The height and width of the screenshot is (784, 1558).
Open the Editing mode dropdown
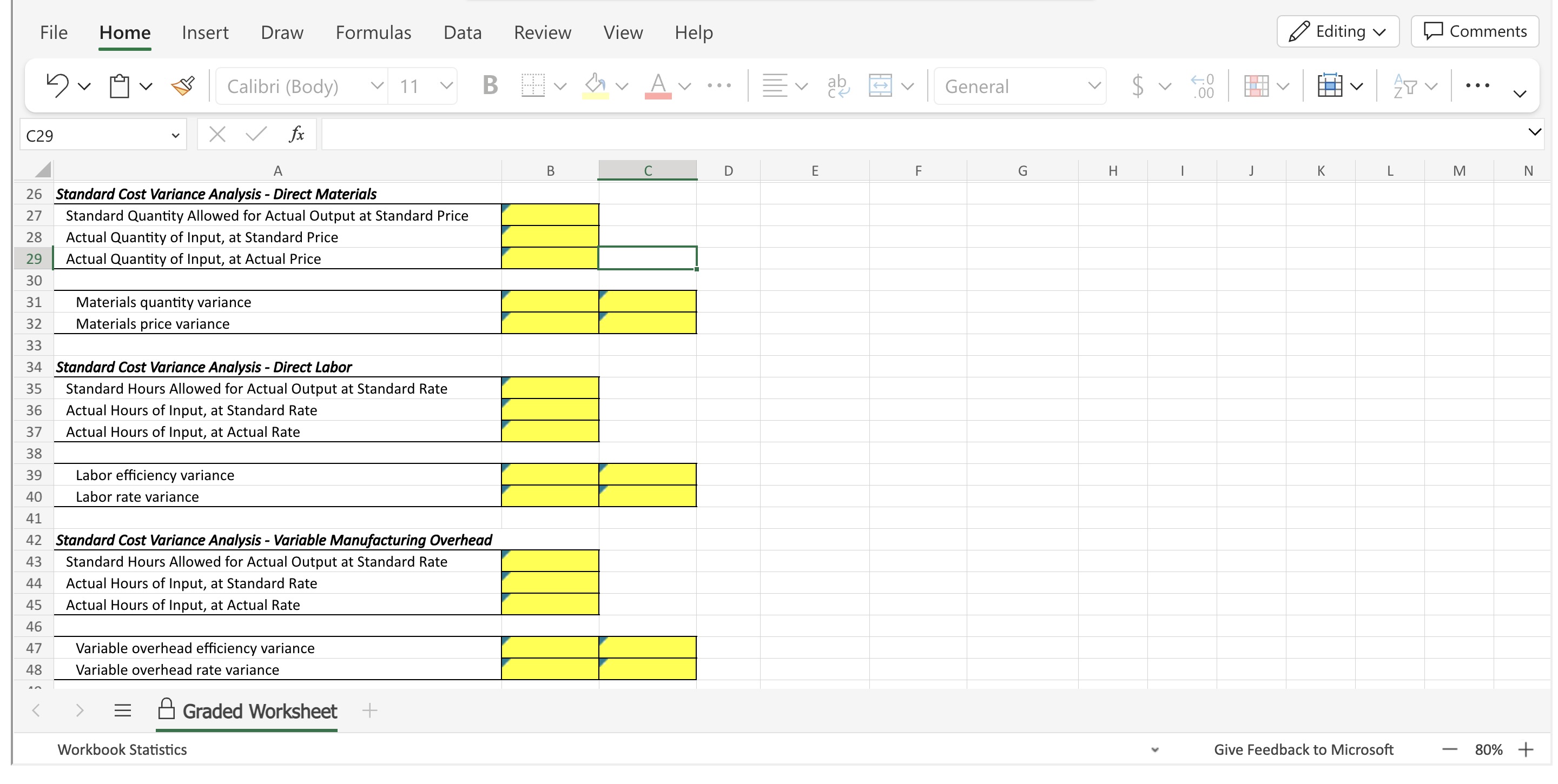point(1338,31)
